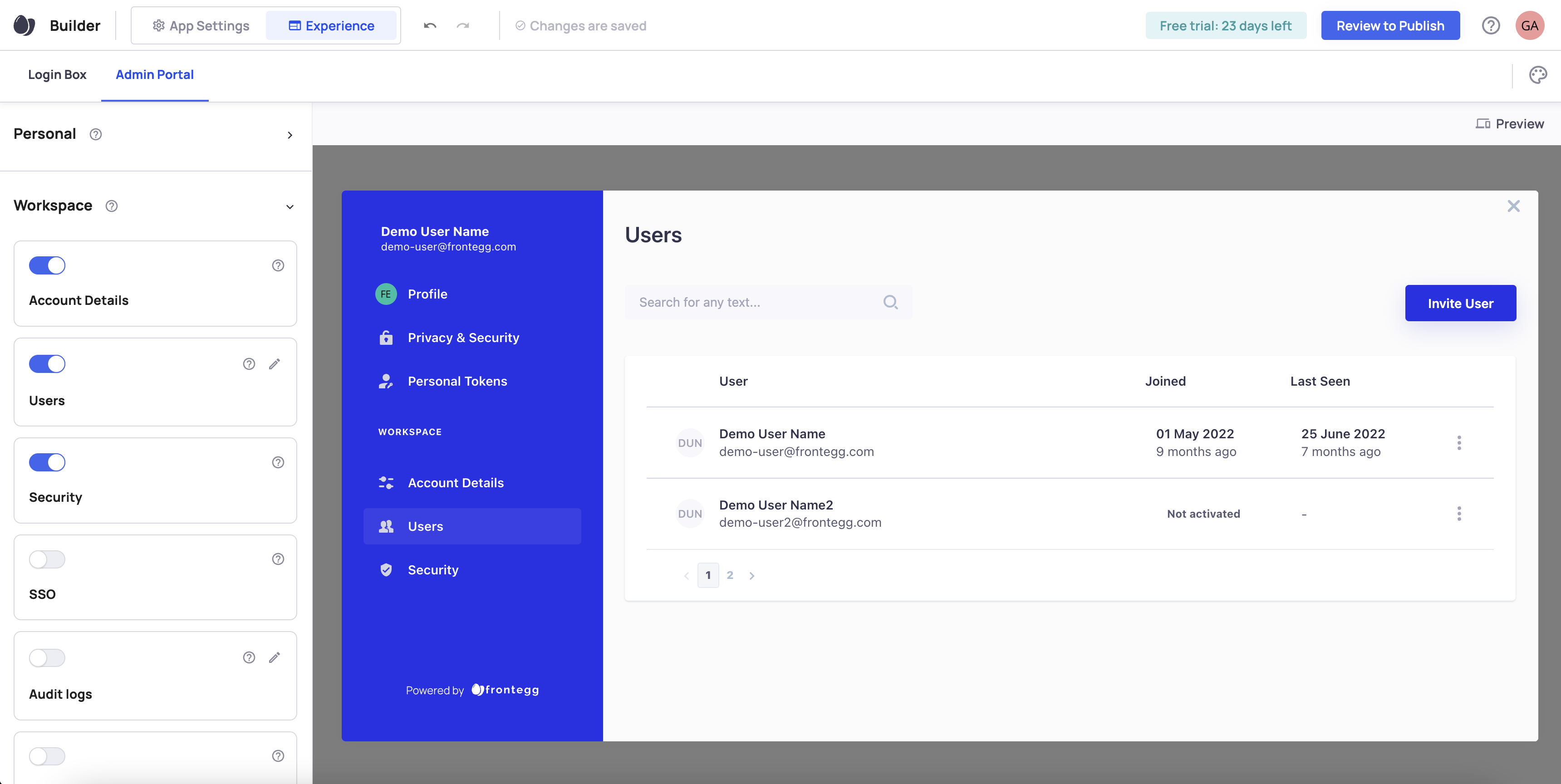Open three-dot menu for Demo User Name2

(x=1458, y=514)
